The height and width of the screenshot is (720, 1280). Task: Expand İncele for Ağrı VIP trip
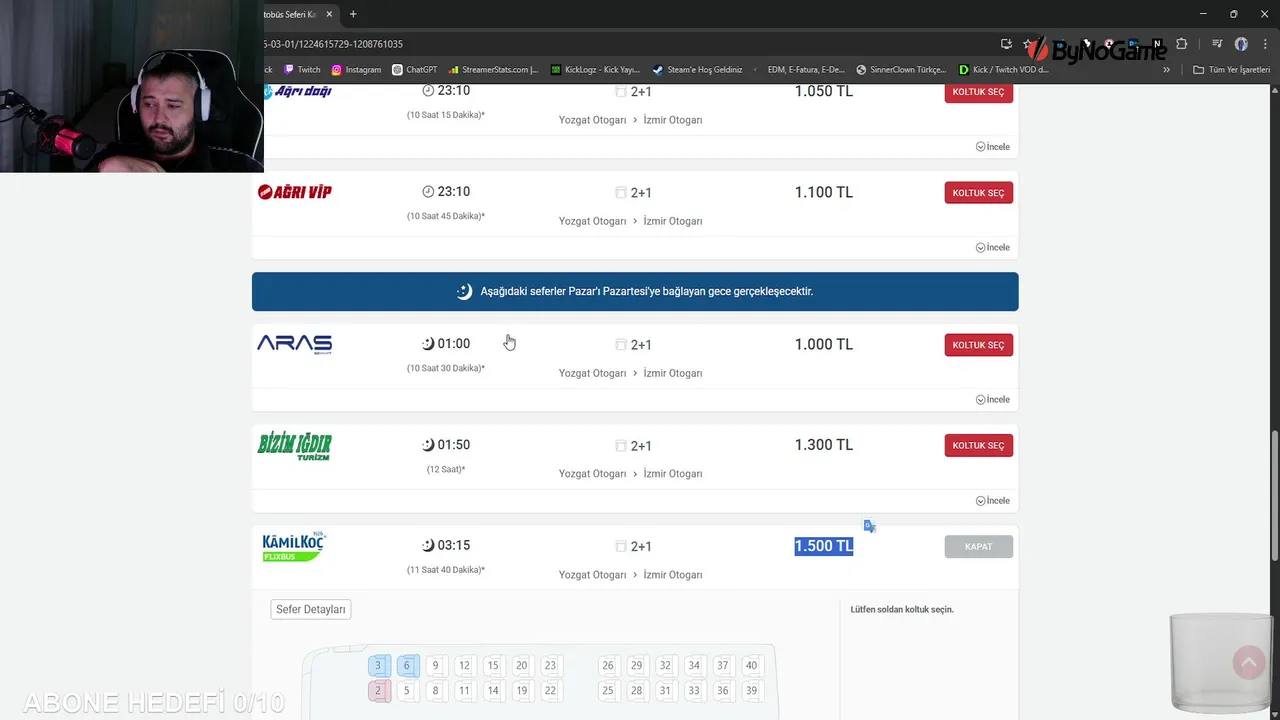point(992,247)
